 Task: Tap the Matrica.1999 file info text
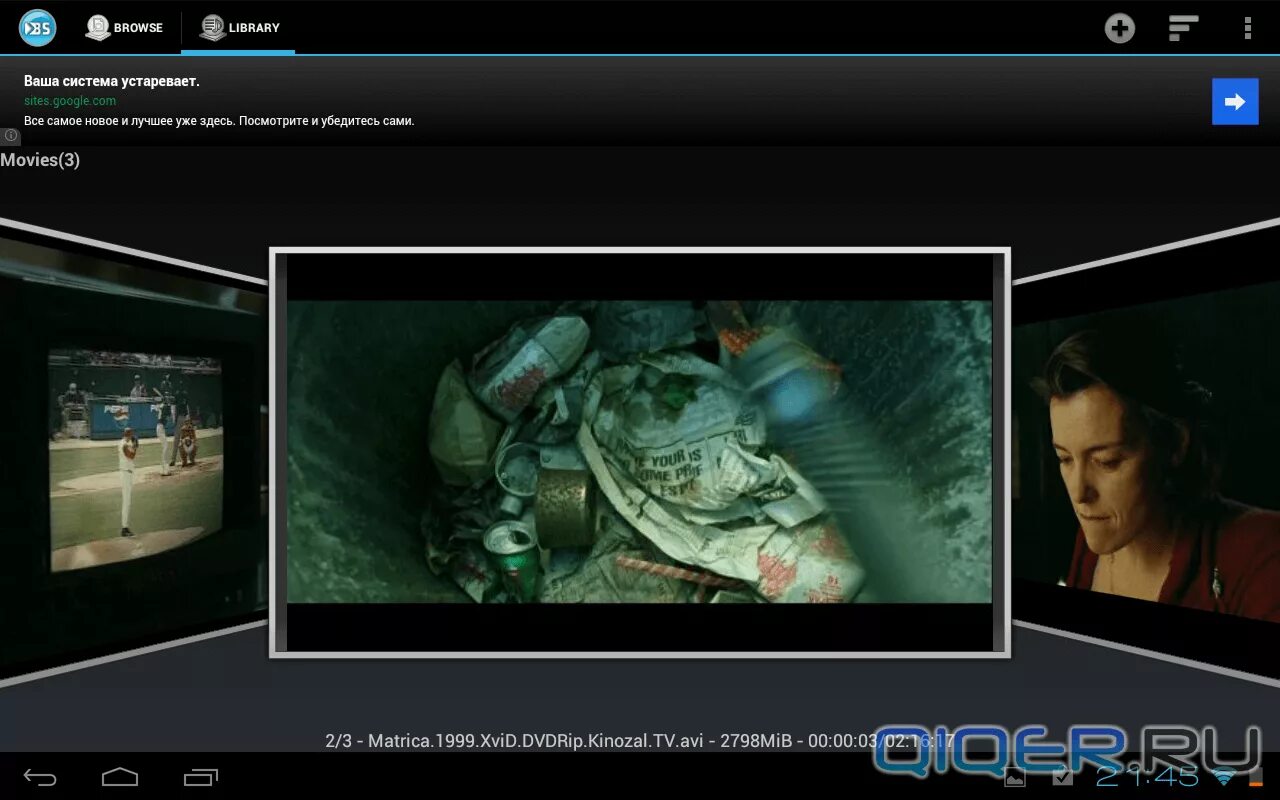[640, 741]
